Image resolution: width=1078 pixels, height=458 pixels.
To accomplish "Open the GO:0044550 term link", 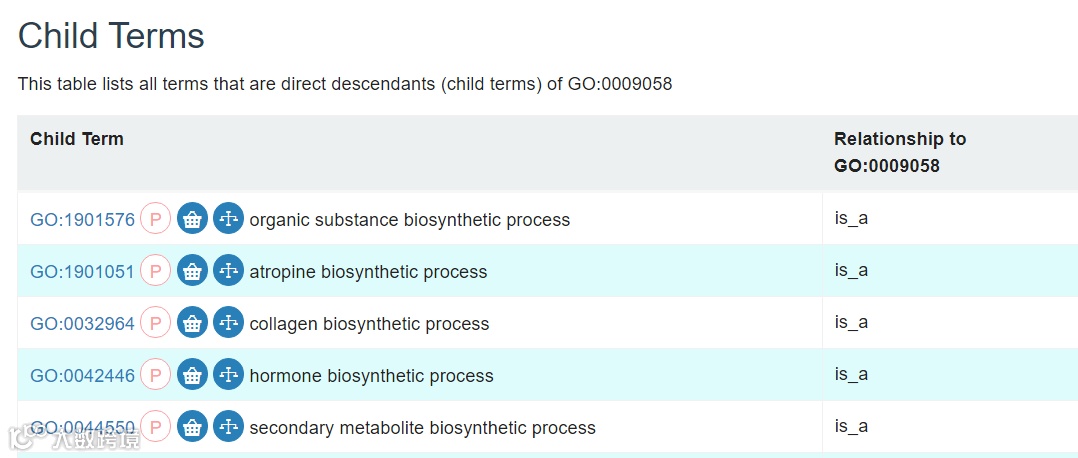I will (x=82, y=428).
